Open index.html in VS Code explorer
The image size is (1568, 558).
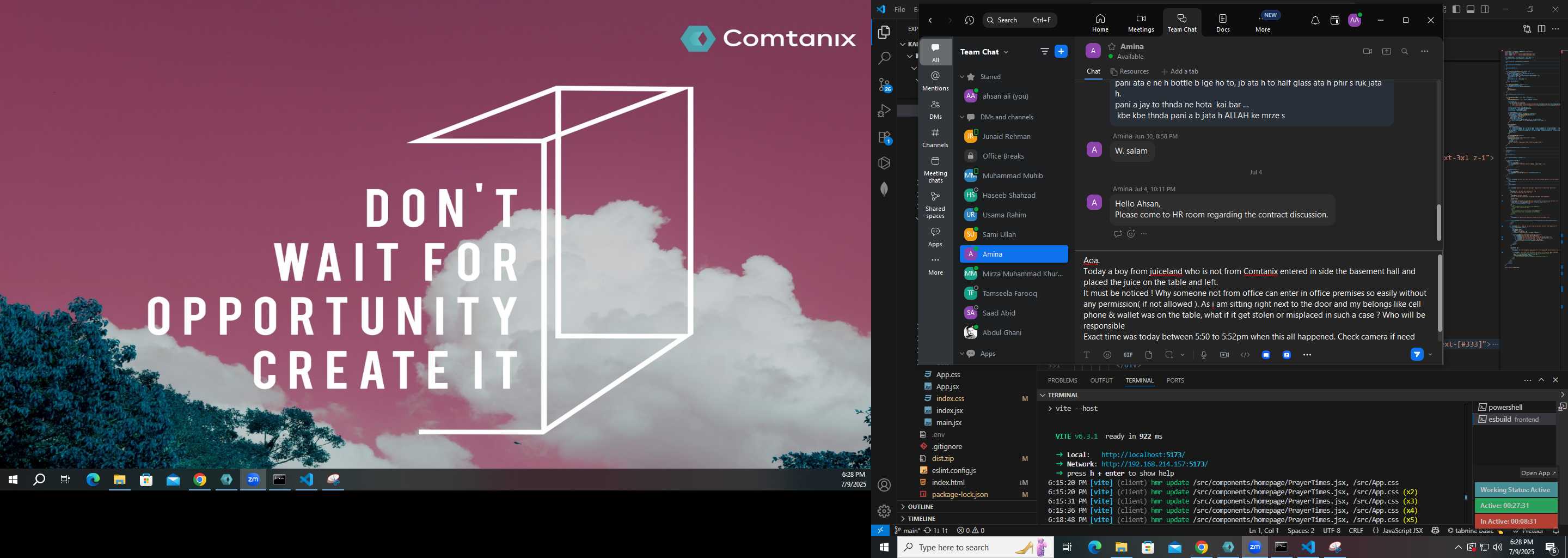966,482
